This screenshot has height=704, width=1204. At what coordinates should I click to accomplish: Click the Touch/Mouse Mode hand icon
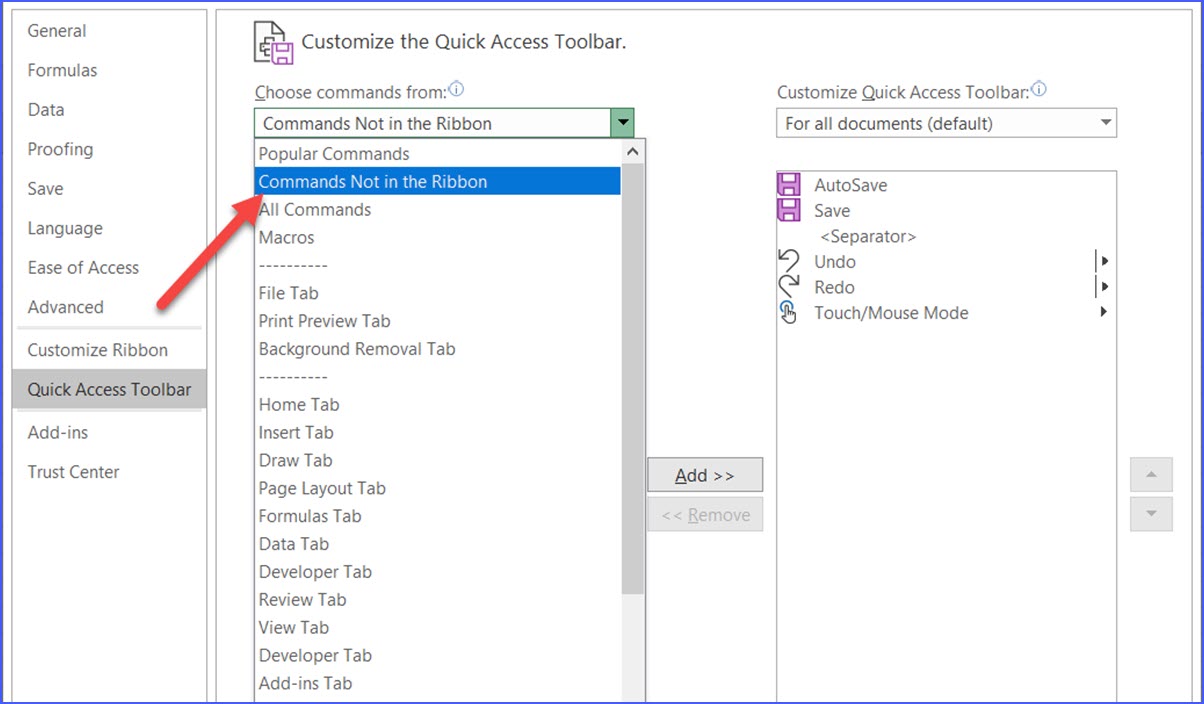pos(788,313)
